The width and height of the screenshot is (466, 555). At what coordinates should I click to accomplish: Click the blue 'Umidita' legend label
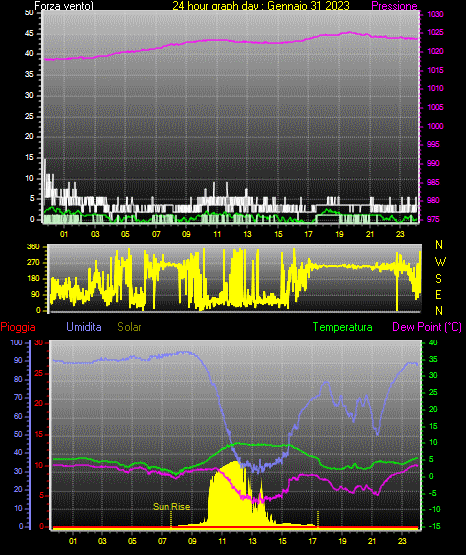pos(84,327)
